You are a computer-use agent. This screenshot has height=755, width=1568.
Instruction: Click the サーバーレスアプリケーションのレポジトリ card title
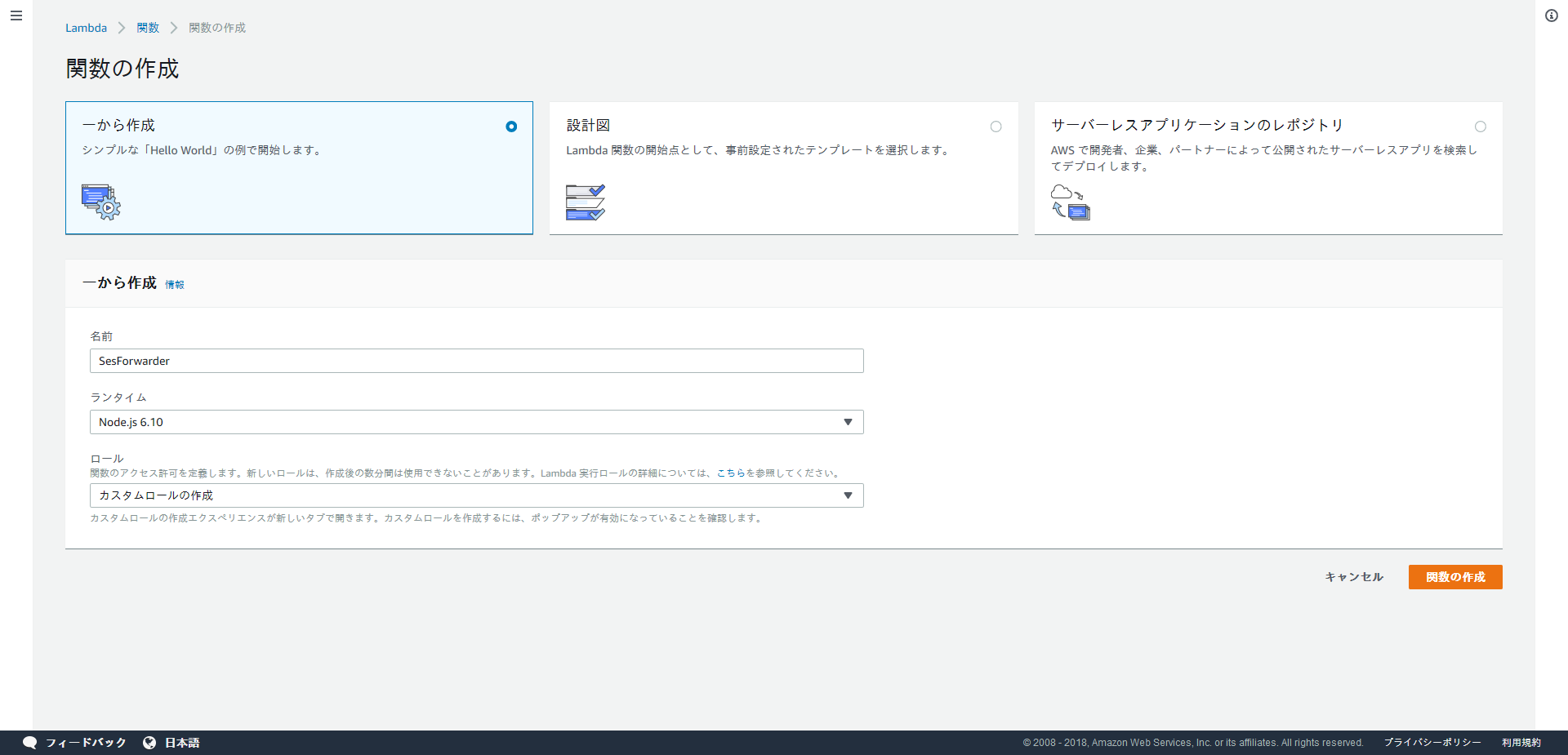pos(1197,125)
